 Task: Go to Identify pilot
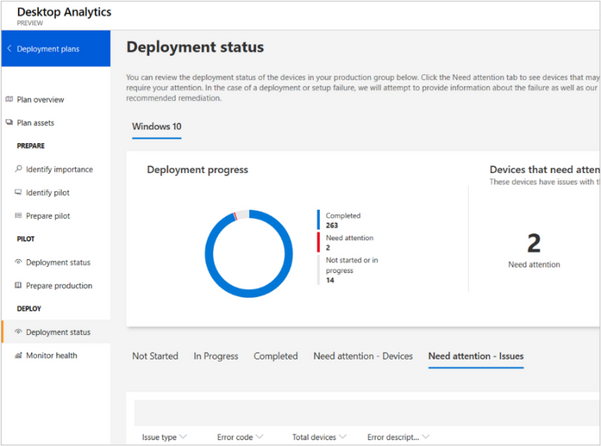[48, 193]
